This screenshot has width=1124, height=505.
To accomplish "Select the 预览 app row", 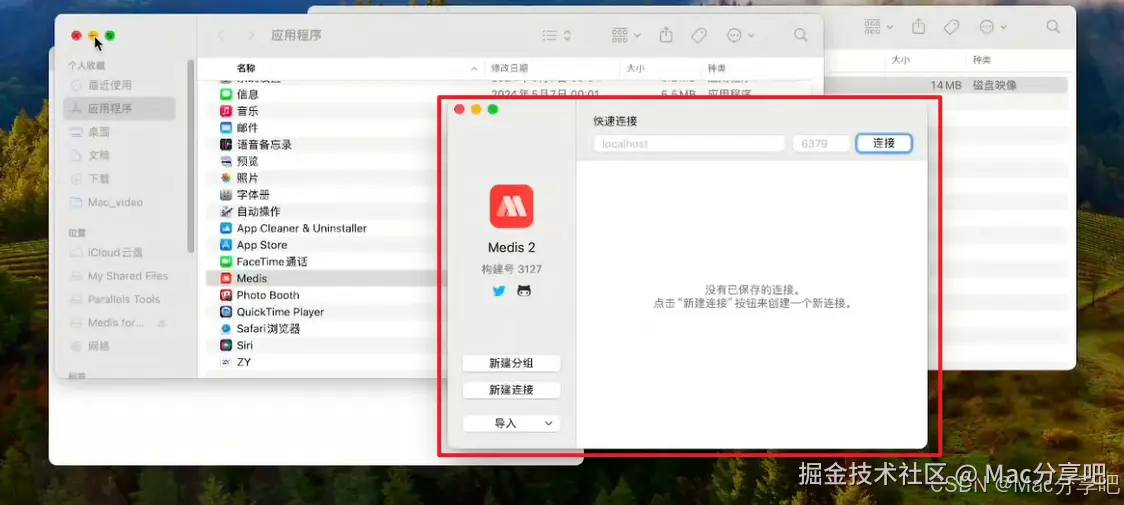I will tap(321, 161).
